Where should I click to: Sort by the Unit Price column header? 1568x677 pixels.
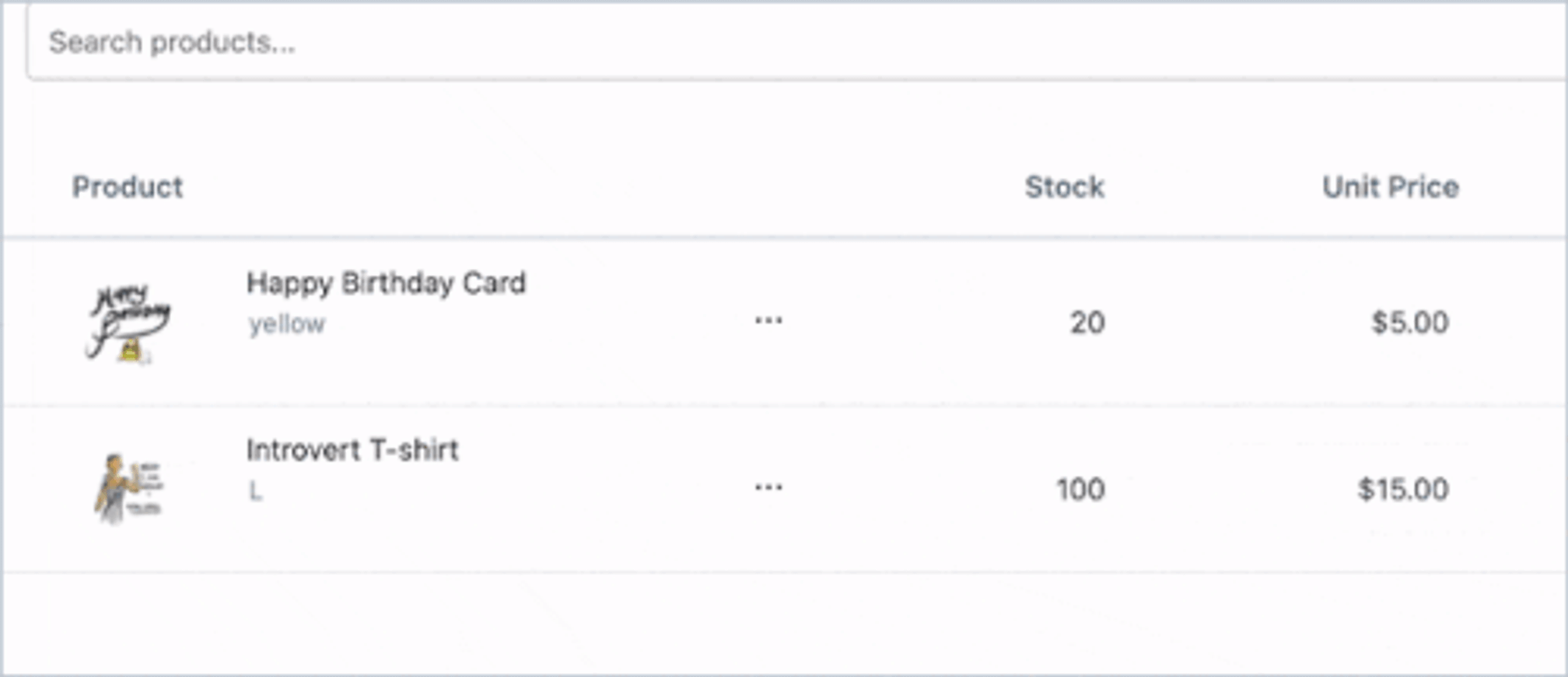(x=1391, y=187)
